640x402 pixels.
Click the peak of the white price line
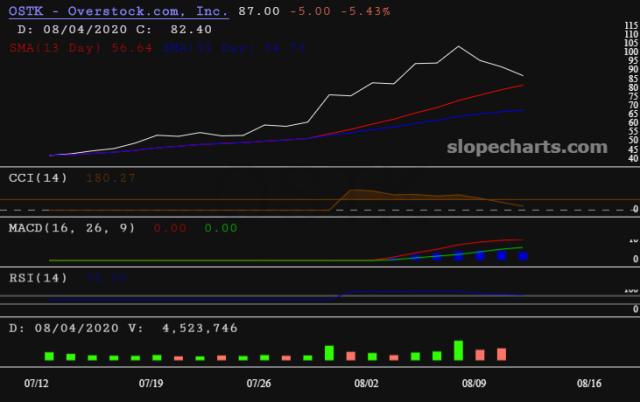(x=458, y=46)
